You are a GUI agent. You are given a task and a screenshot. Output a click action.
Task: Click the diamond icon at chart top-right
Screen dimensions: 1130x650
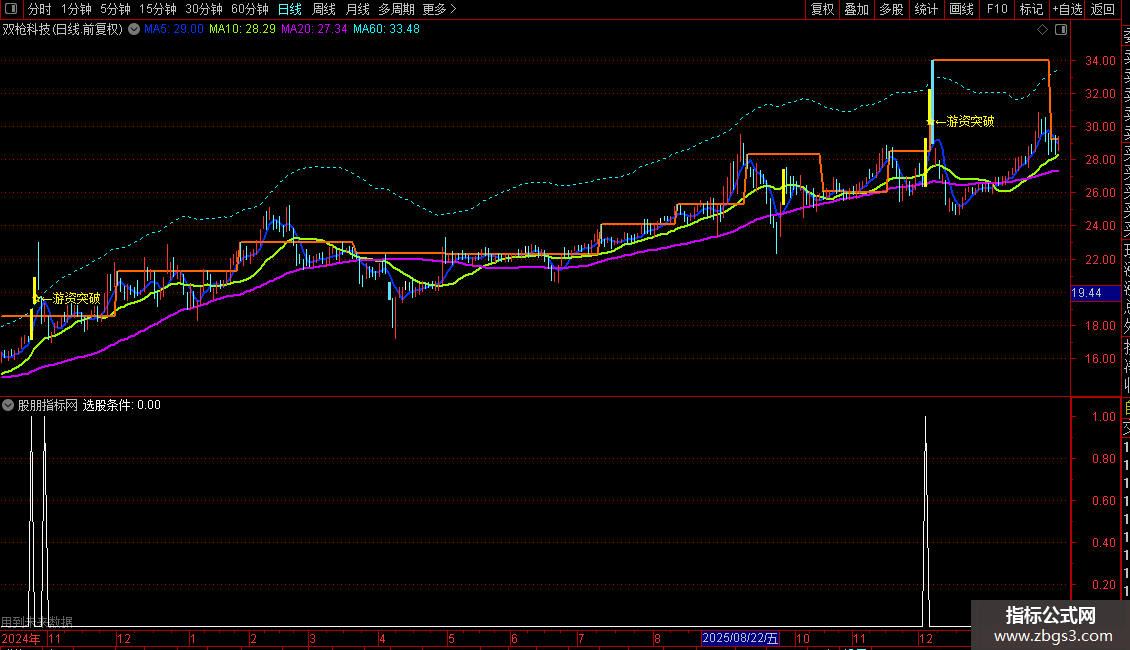click(1042, 30)
